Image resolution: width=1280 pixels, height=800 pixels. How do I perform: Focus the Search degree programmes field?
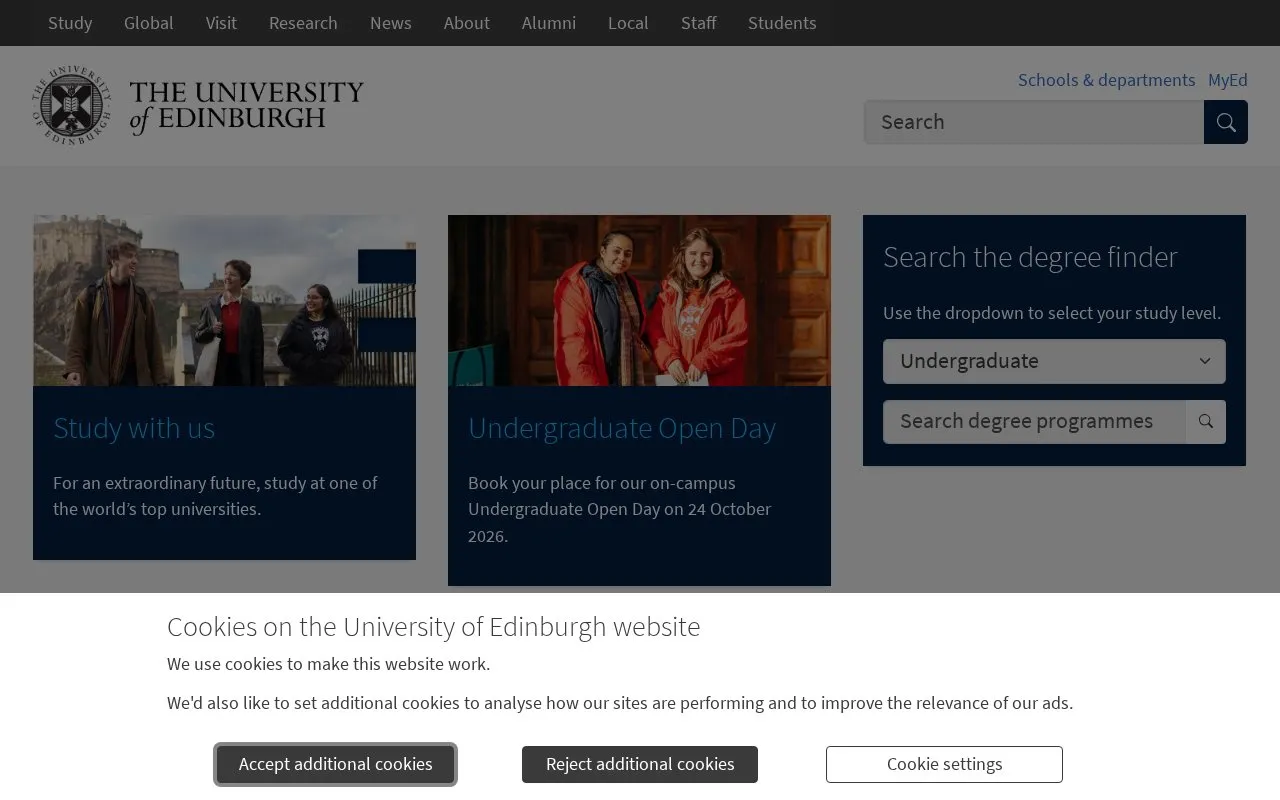pos(1034,422)
